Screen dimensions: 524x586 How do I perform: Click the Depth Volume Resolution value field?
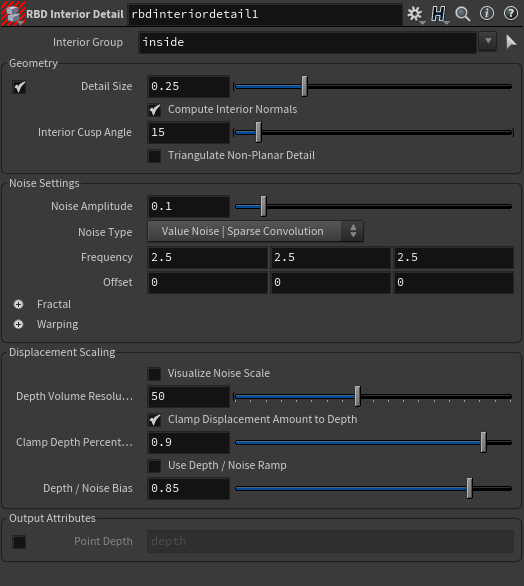(x=188, y=396)
